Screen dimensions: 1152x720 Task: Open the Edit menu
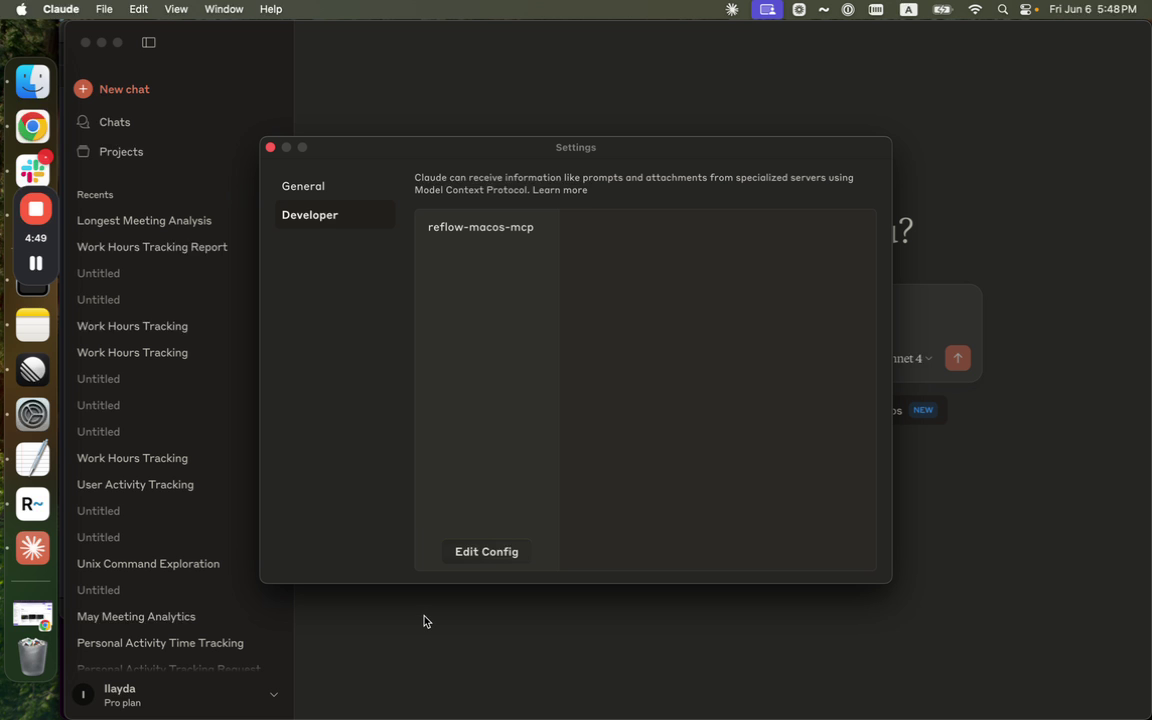click(x=139, y=10)
